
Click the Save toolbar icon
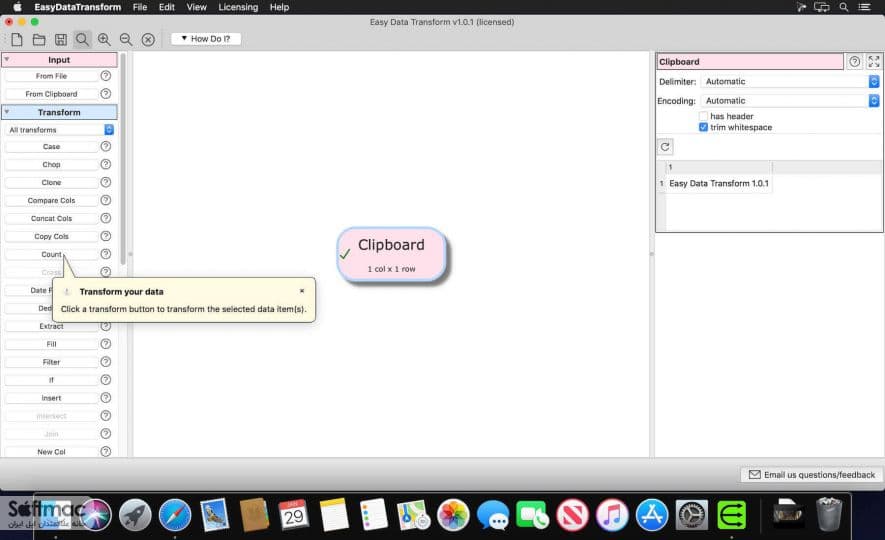point(60,39)
